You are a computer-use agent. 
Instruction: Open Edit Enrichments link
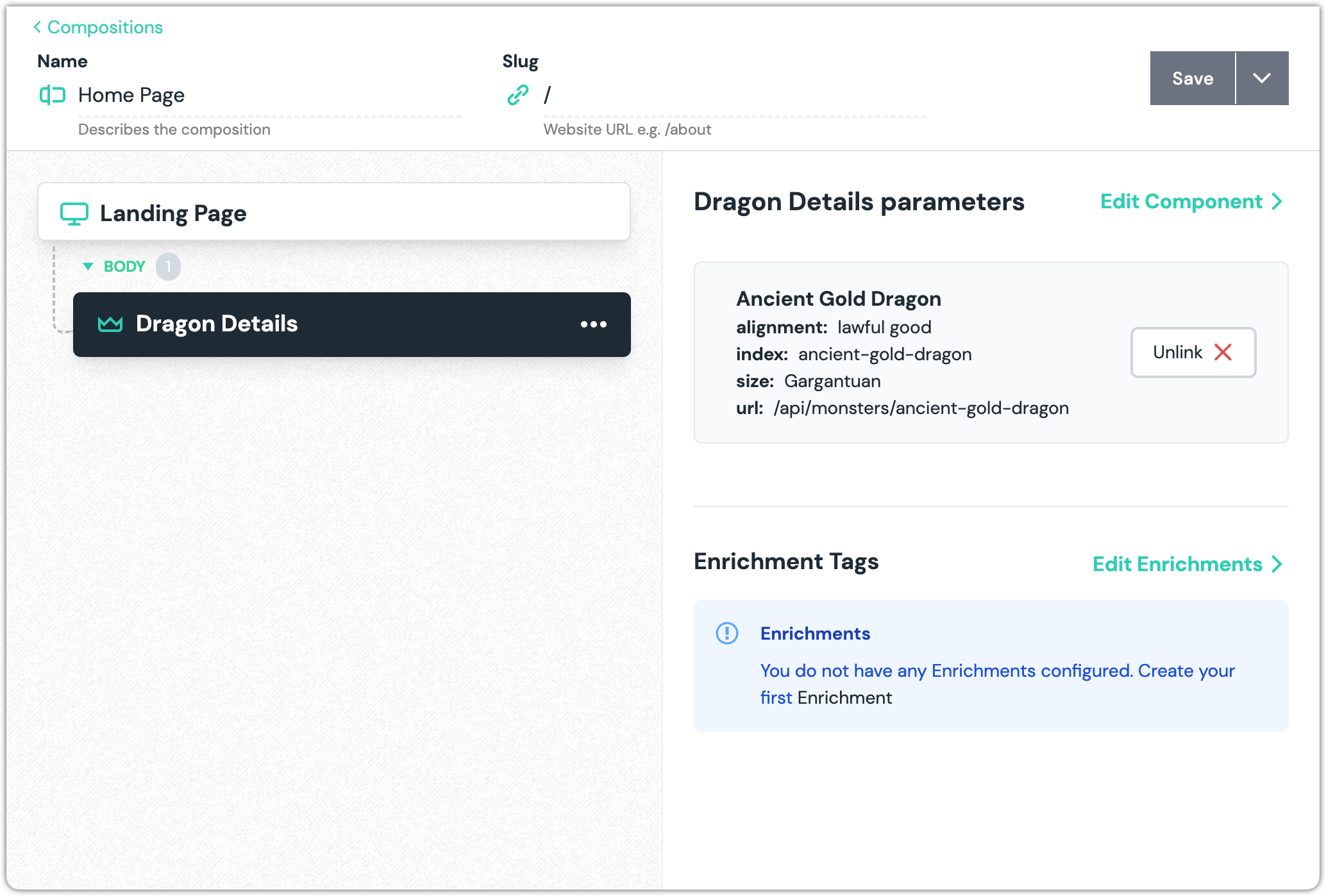coord(1177,564)
